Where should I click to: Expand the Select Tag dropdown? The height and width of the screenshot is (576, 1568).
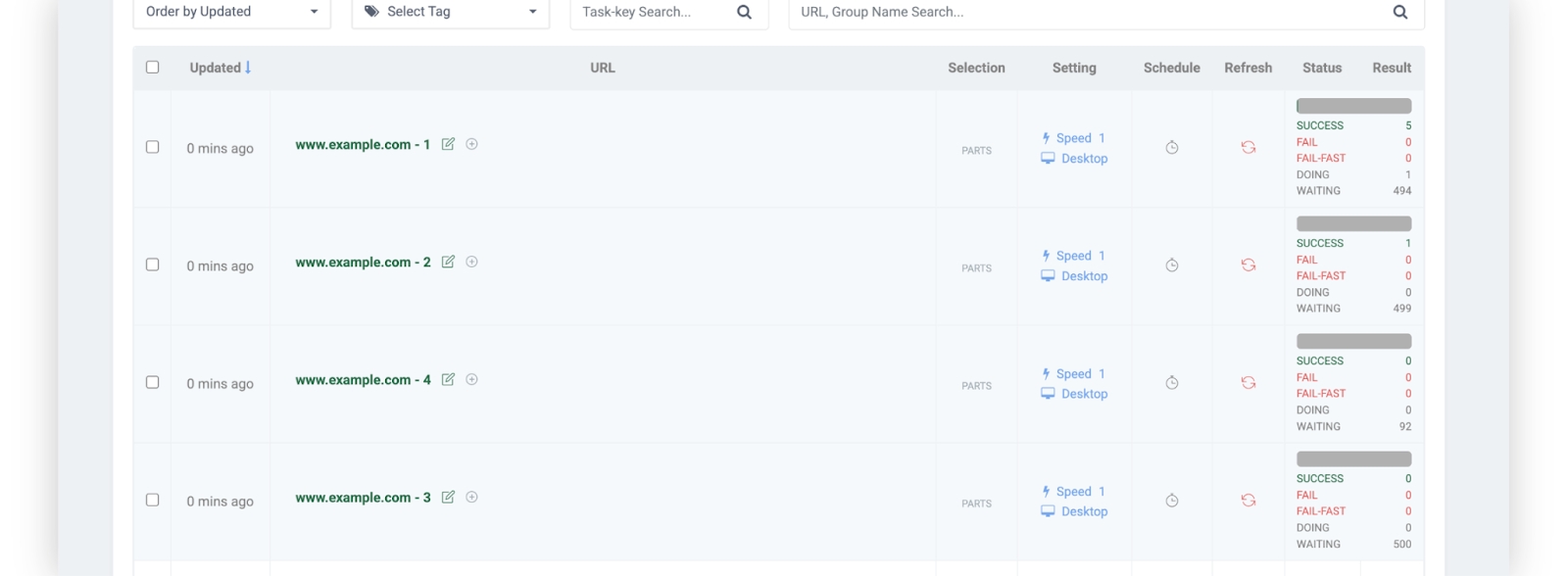(x=450, y=13)
